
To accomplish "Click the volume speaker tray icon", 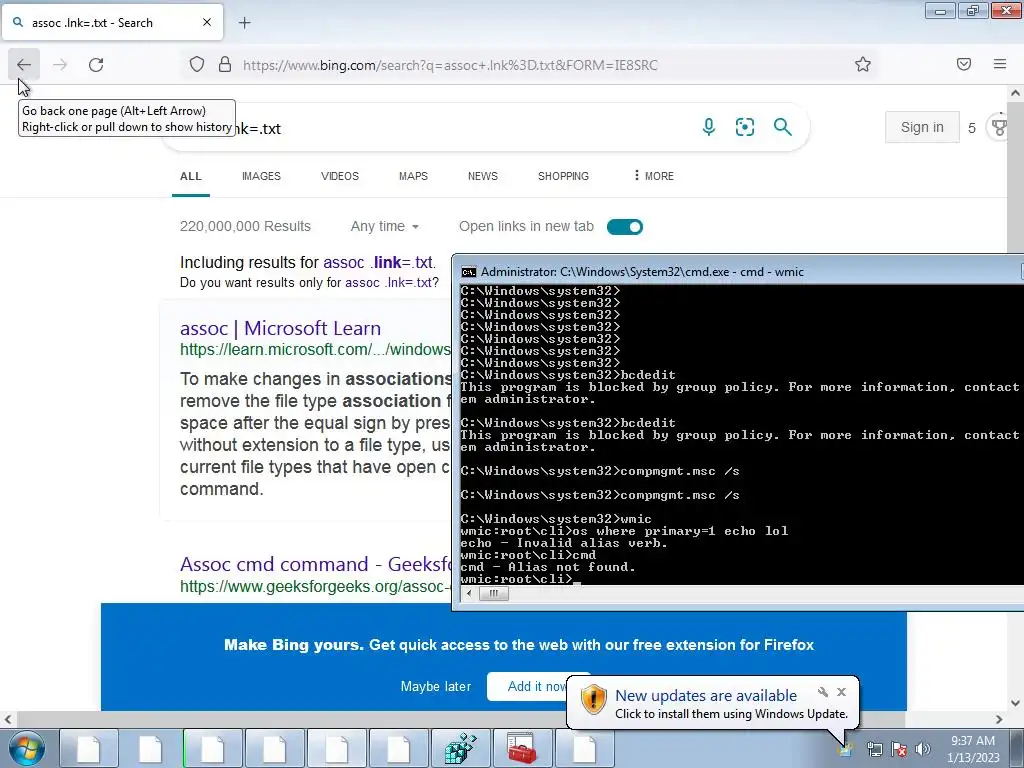I will click(923, 749).
